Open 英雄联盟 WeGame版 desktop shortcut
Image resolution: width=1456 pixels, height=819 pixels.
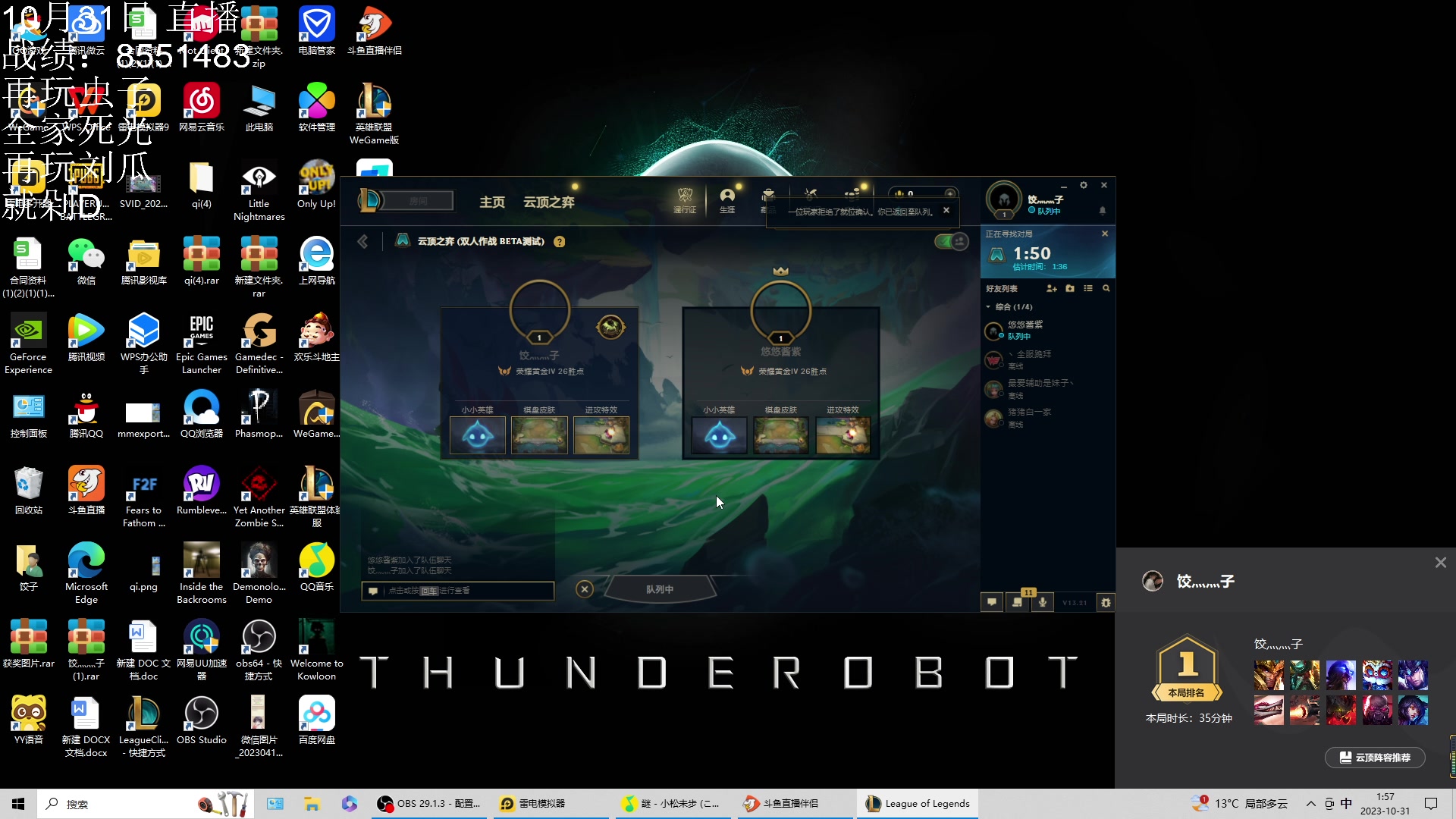[x=374, y=114]
